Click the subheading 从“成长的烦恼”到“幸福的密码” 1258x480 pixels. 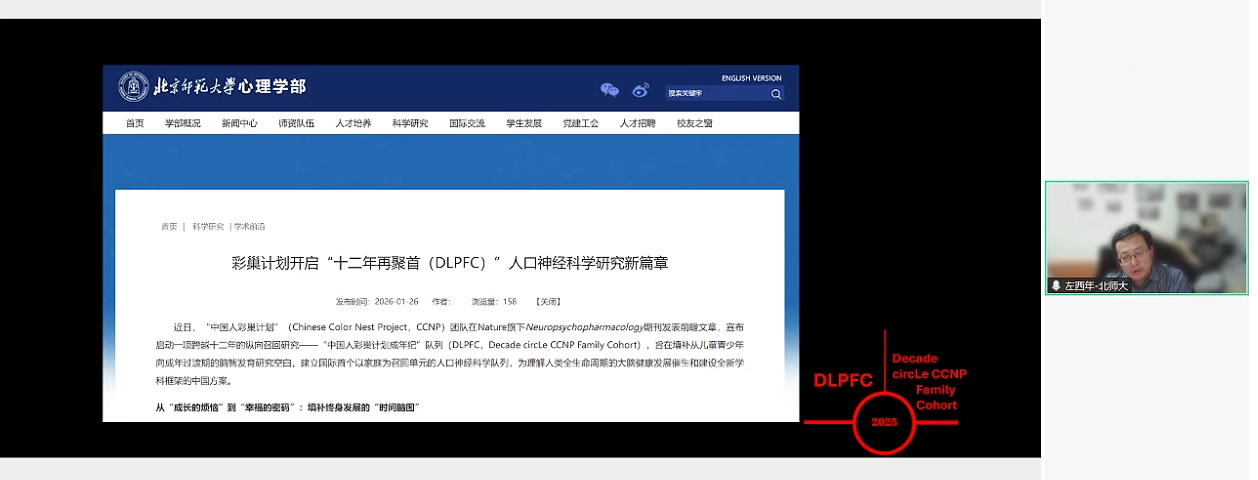287,408
